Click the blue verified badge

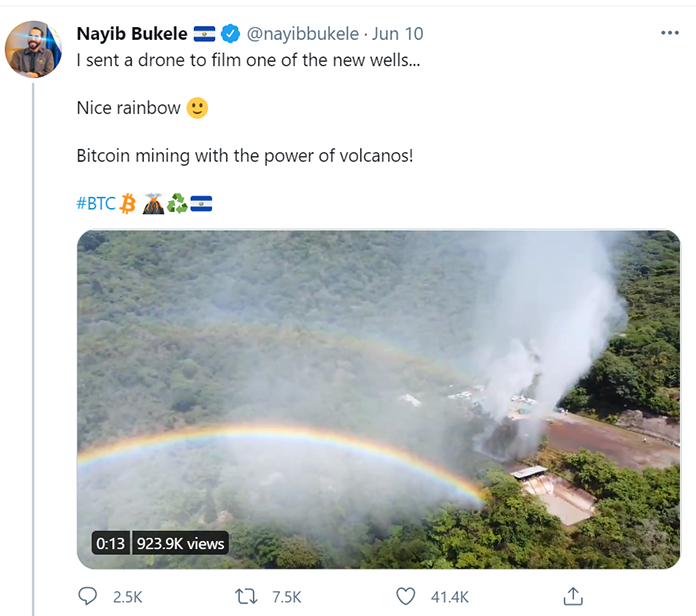230,35
